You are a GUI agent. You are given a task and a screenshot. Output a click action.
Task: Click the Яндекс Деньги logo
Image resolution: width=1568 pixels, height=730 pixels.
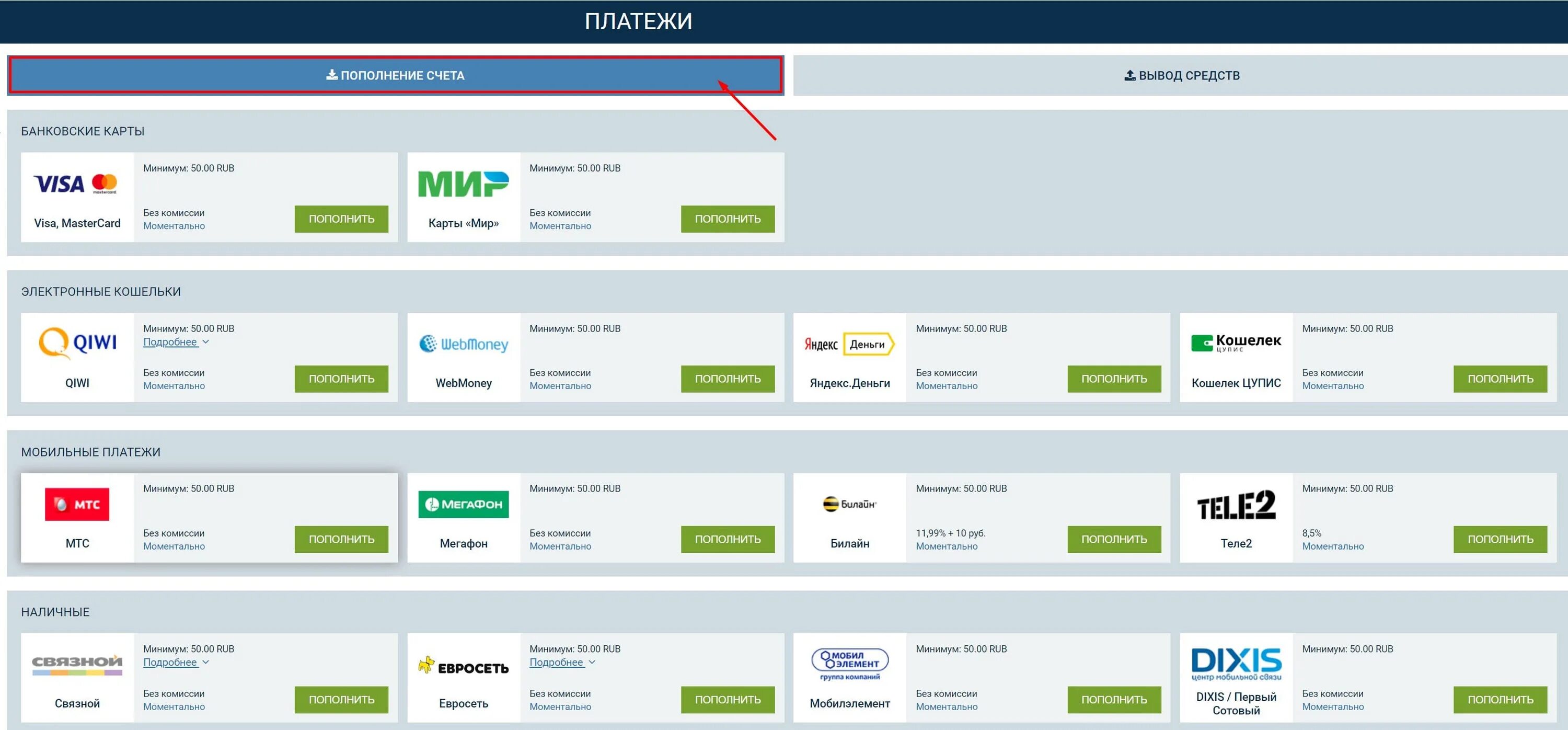click(x=849, y=344)
